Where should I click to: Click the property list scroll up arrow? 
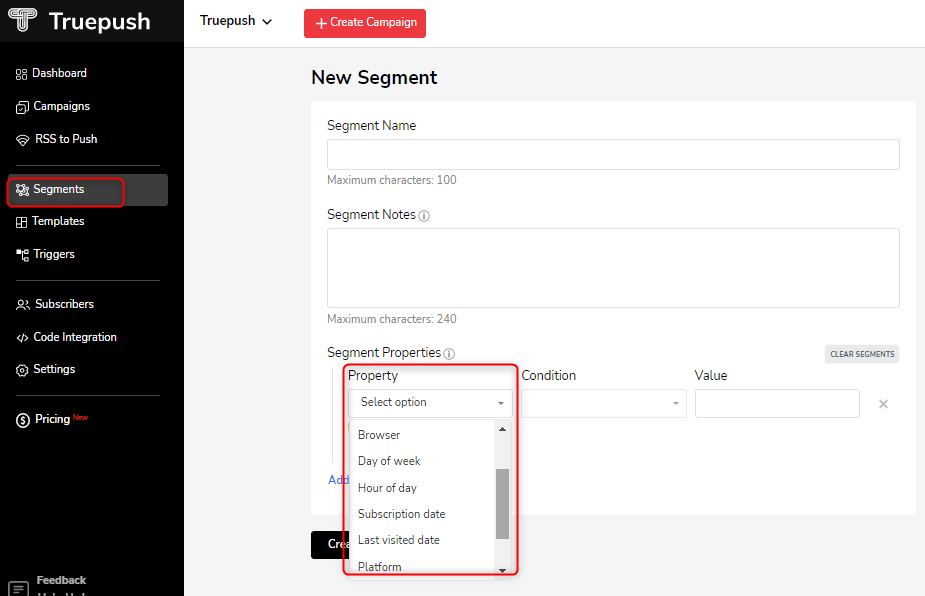[x=503, y=429]
